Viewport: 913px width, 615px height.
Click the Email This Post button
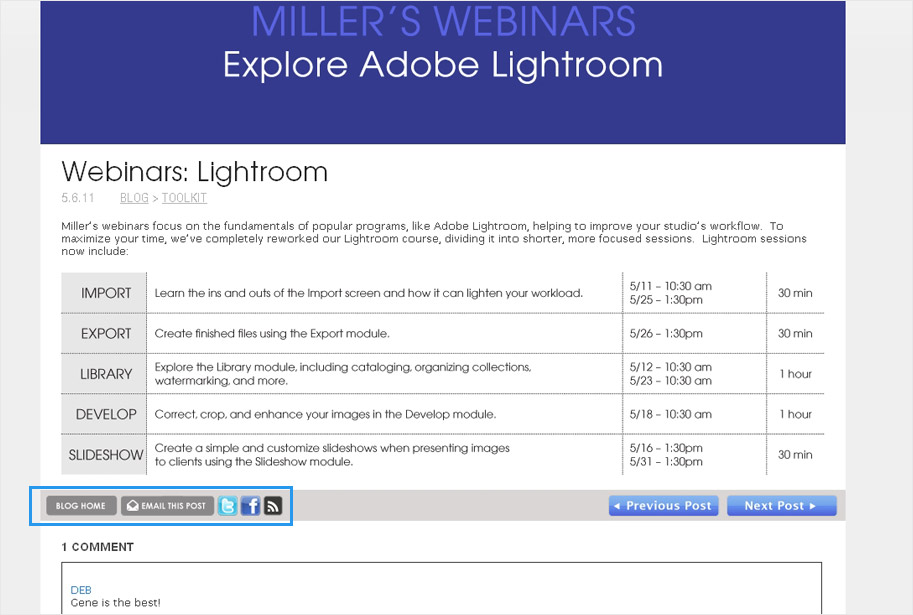tap(168, 506)
